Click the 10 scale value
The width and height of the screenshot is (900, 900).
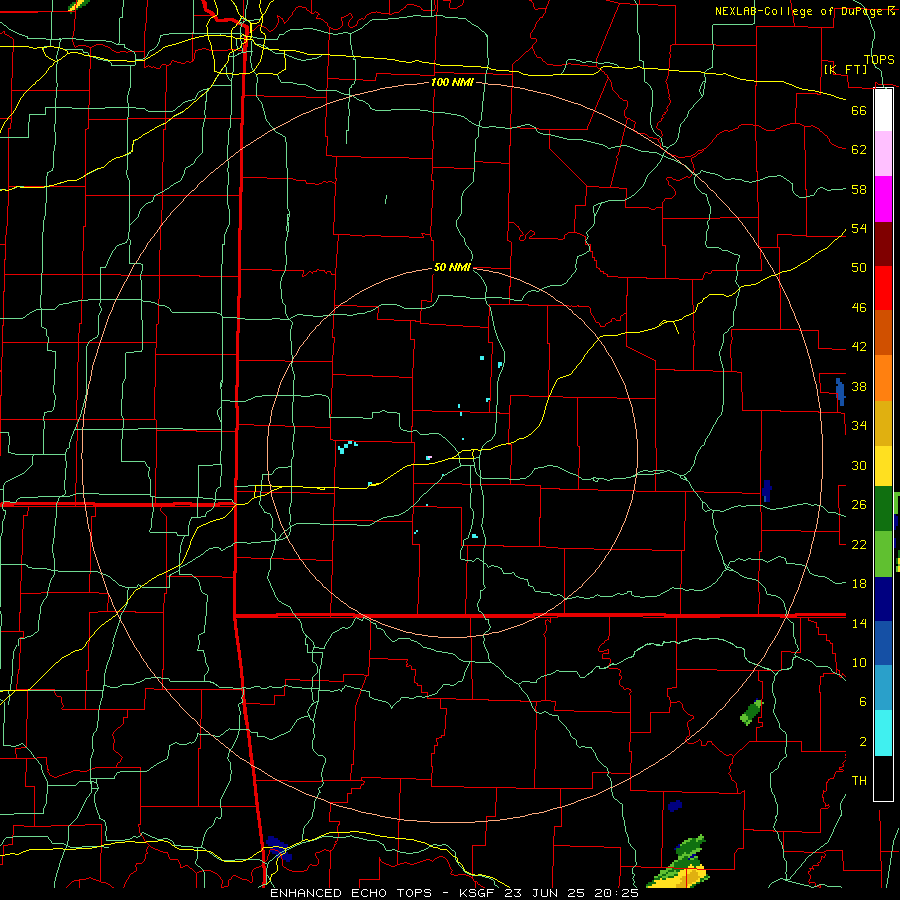click(859, 662)
